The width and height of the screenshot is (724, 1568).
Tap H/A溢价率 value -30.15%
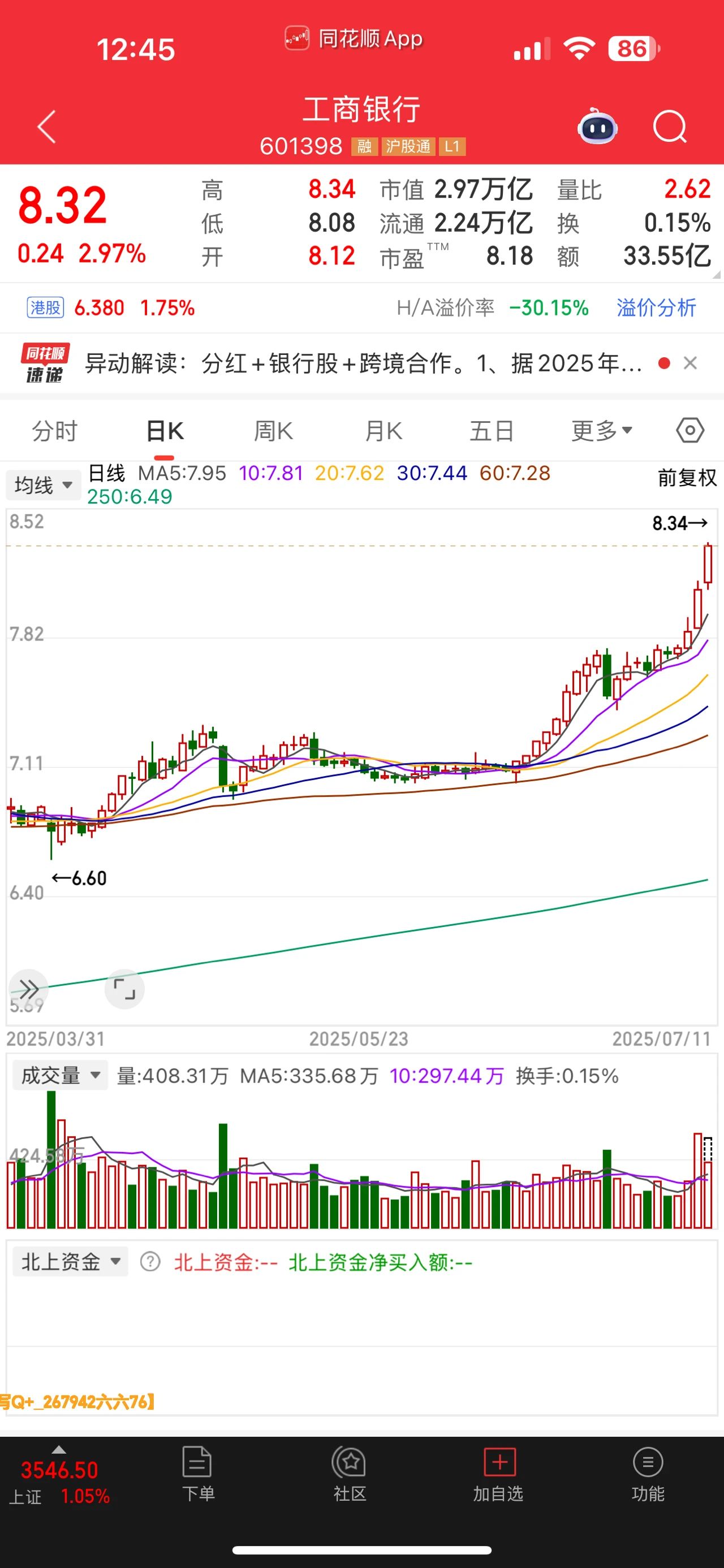tap(549, 307)
